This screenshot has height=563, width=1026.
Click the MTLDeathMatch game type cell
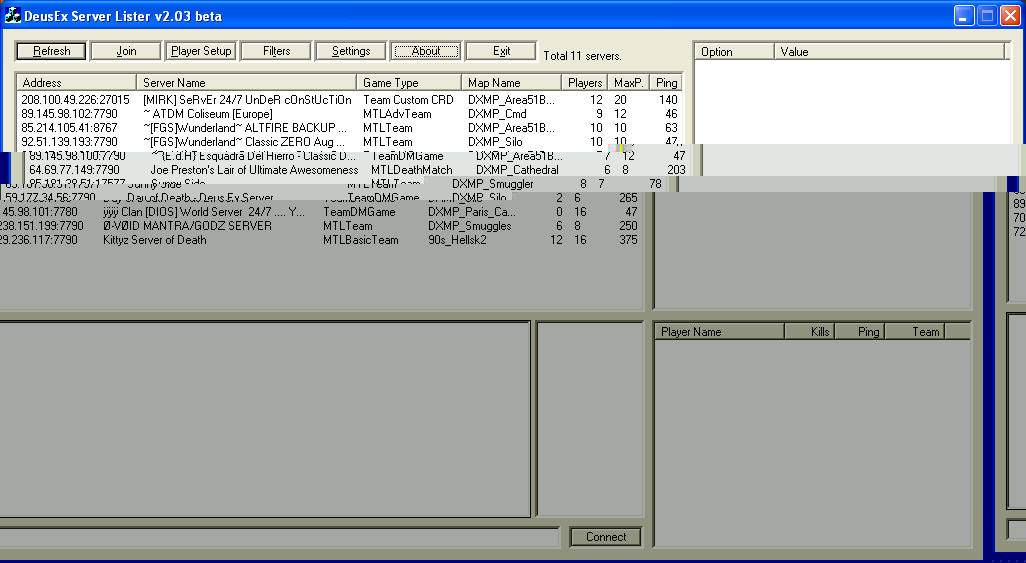[x=412, y=170]
